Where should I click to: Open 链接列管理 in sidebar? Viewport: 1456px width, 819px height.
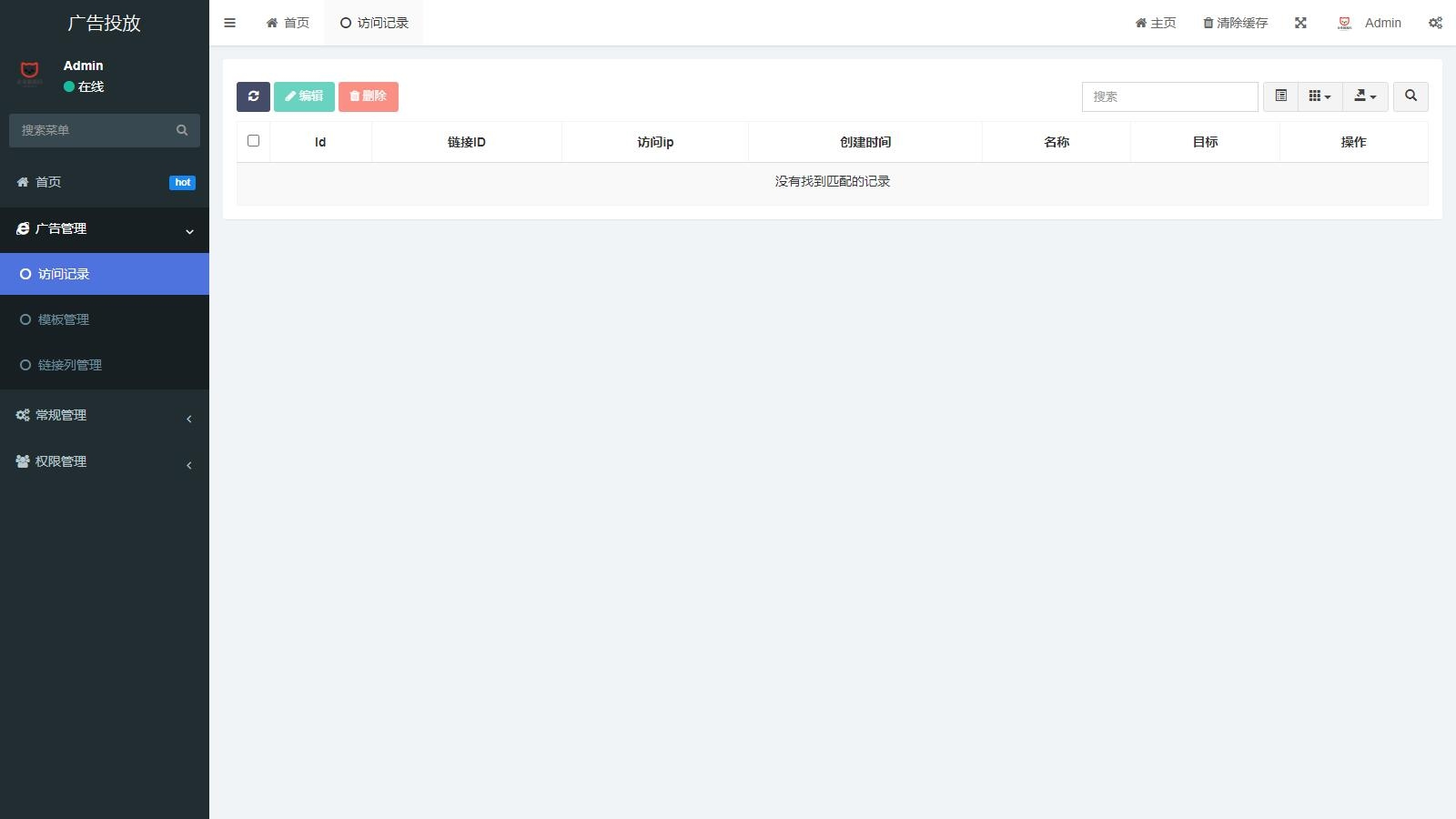pyautogui.click(x=105, y=365)
